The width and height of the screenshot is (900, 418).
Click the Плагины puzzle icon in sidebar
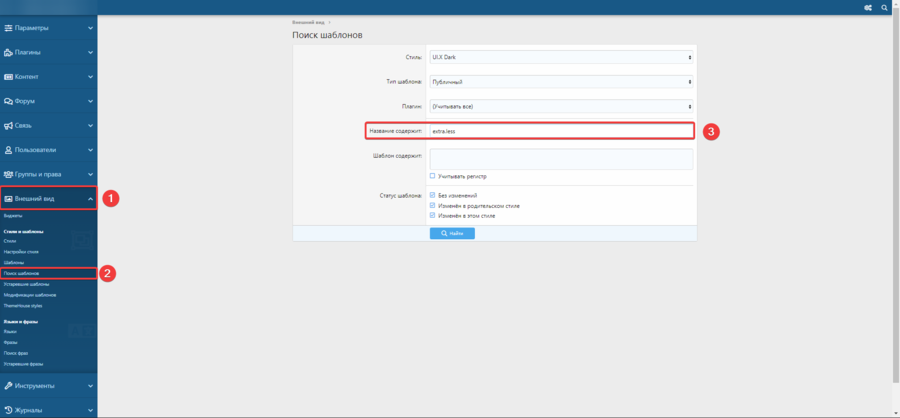point(9,52)
